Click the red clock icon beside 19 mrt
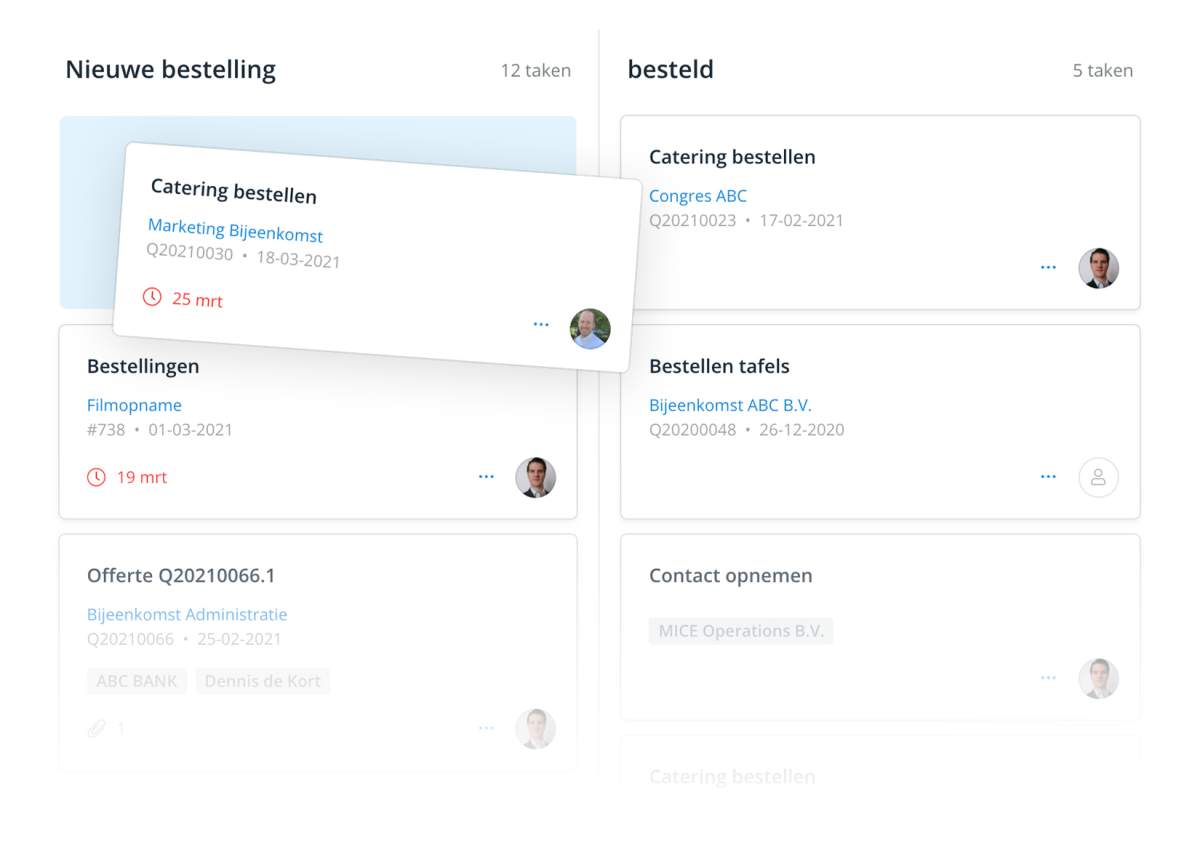The image size is (1200, 866). tap(96, 477)
